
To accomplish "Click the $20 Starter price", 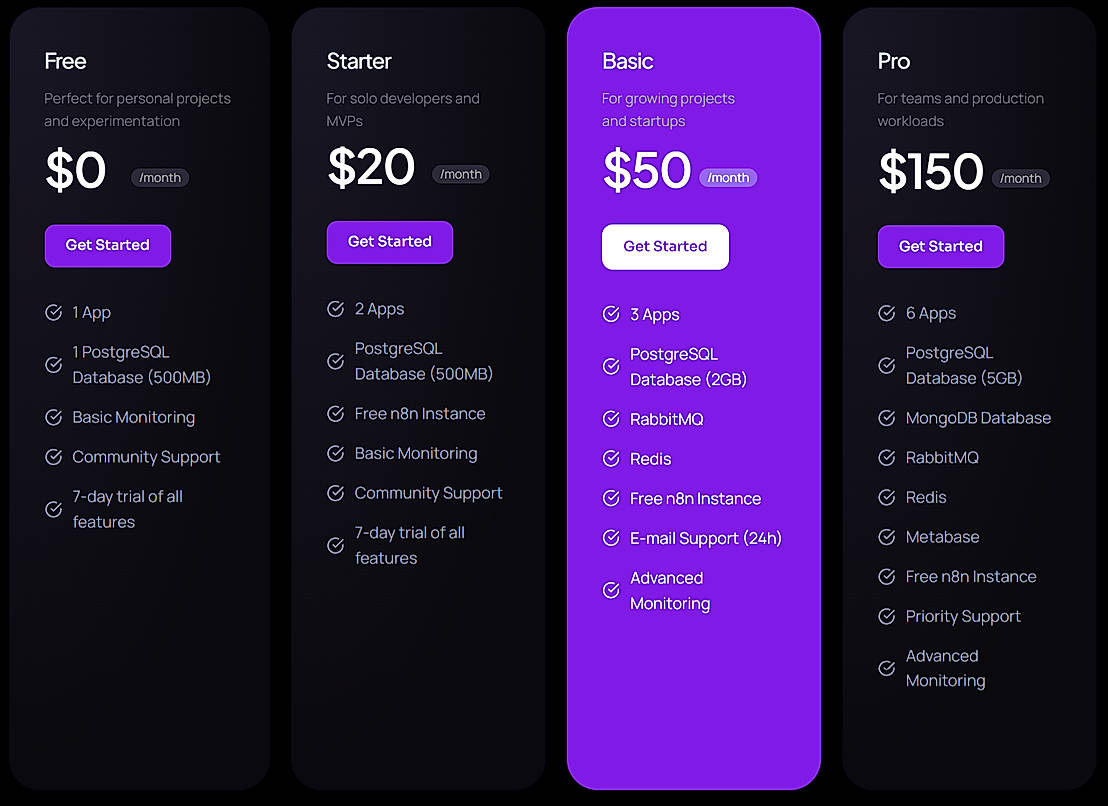I will click(371, 167).
